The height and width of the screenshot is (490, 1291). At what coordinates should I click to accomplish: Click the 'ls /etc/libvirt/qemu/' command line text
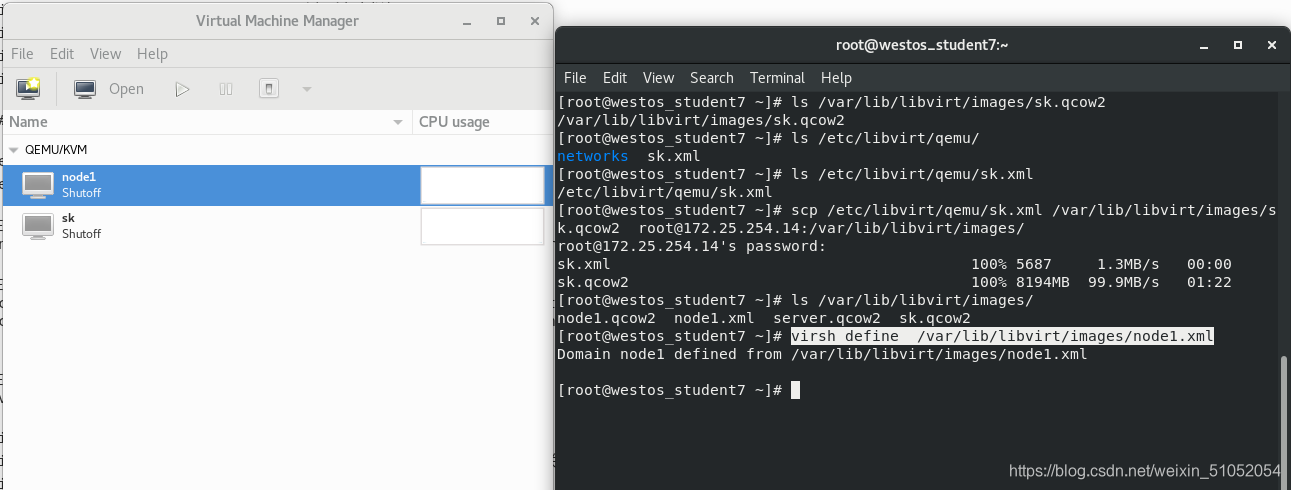[884, 138]
